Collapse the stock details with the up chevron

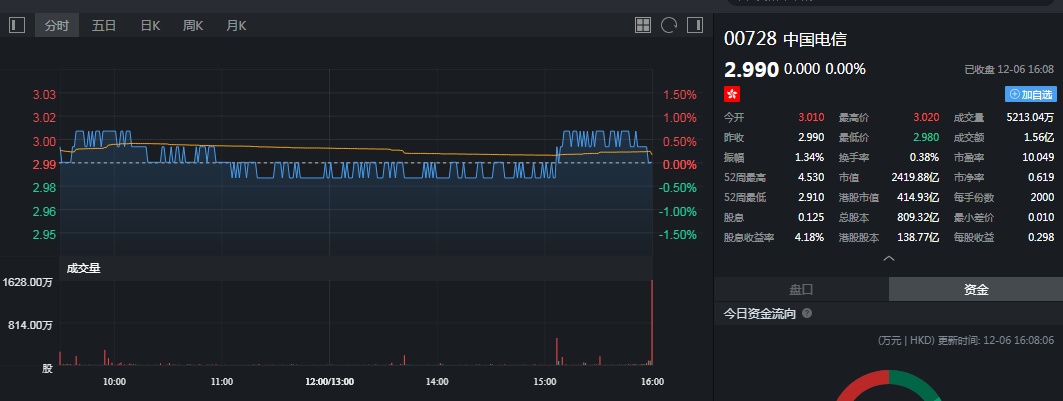tap(888, 259)
